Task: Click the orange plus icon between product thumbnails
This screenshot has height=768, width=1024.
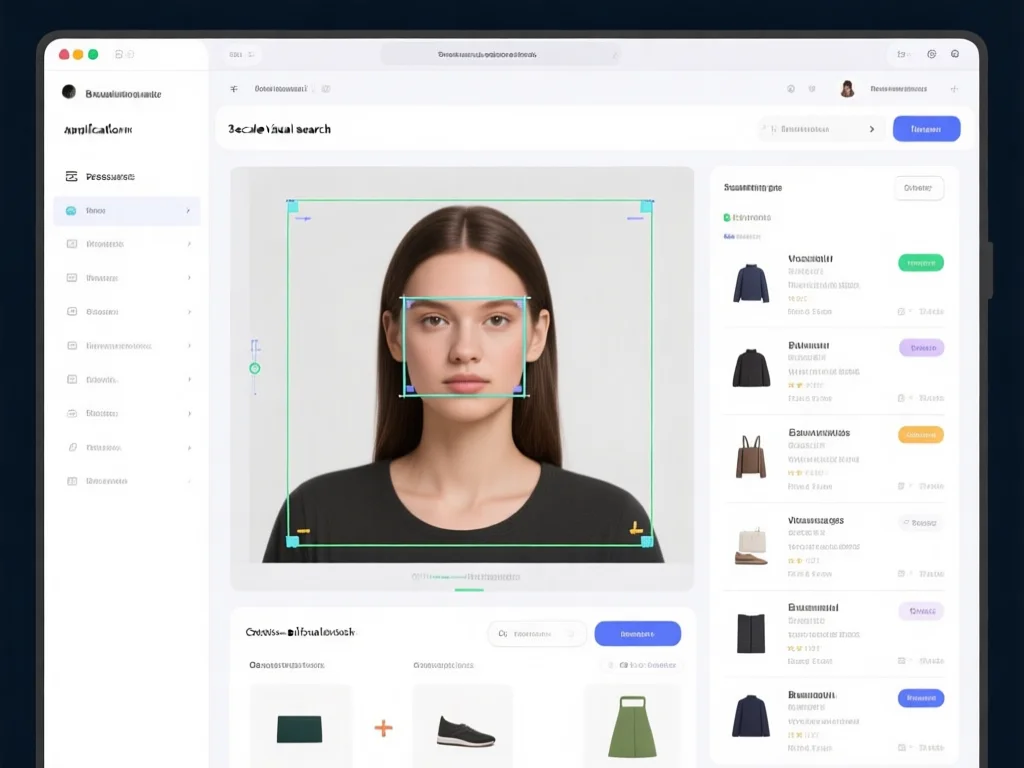Action: [383, 728]
